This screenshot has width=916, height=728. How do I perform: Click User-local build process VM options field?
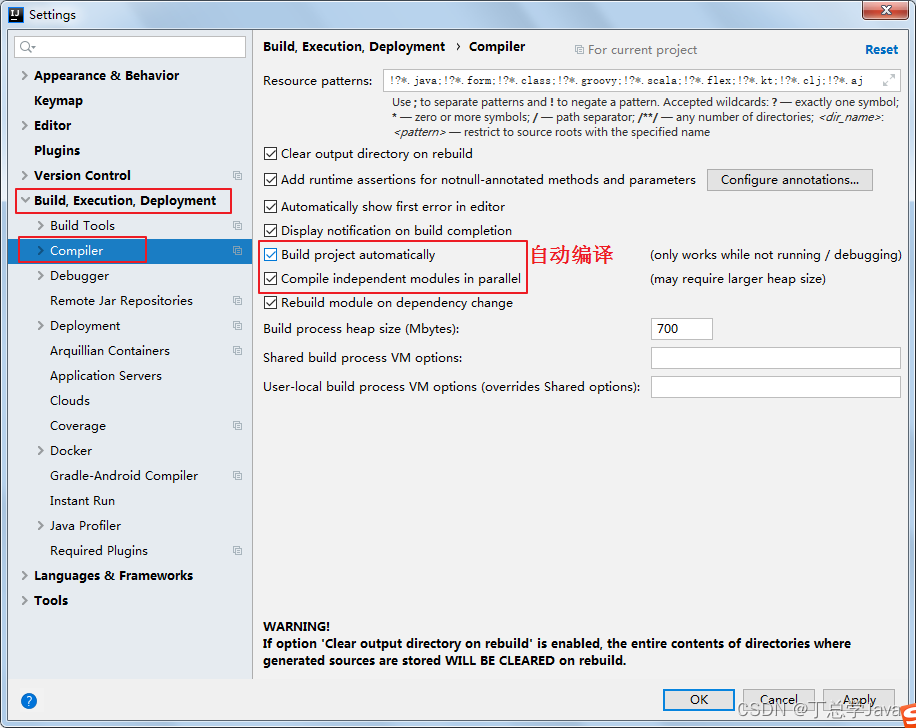[775, 387]
